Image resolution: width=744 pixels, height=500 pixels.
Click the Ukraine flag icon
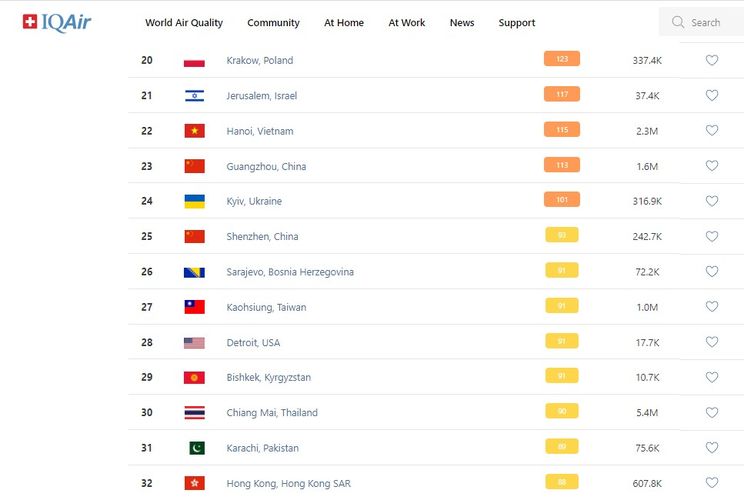point(194,201)
